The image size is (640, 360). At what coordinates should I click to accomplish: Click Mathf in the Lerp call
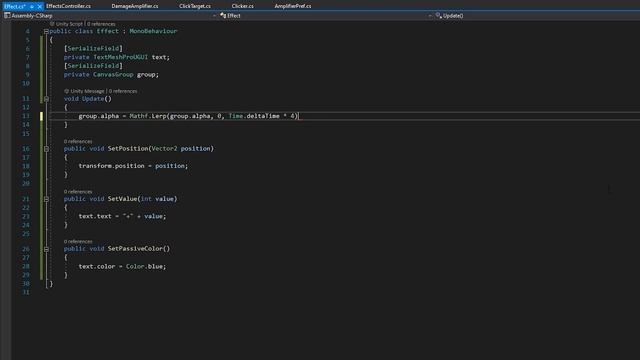pos(138,116)
